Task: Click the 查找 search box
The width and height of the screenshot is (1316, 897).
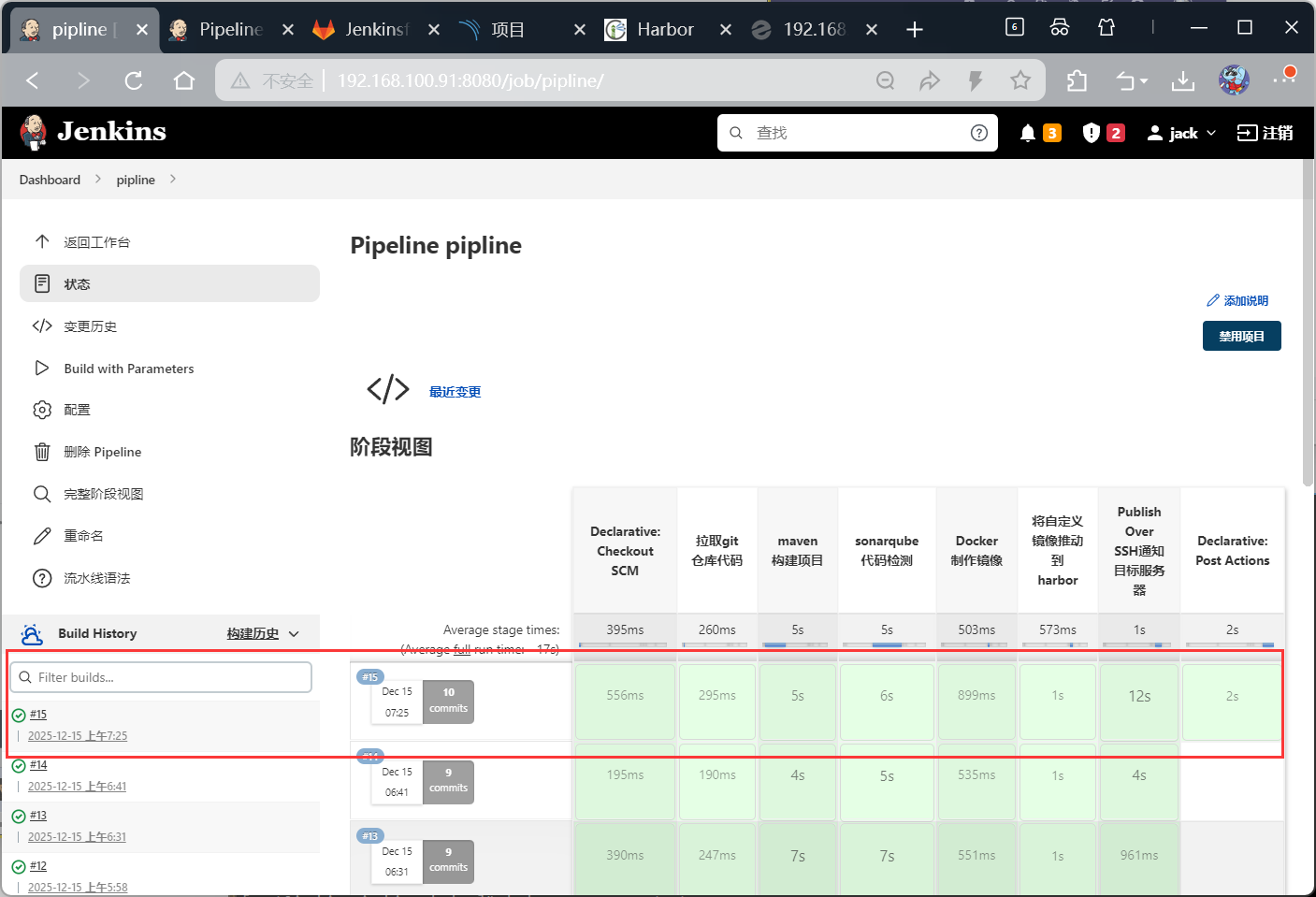Action: pos(858,133)
